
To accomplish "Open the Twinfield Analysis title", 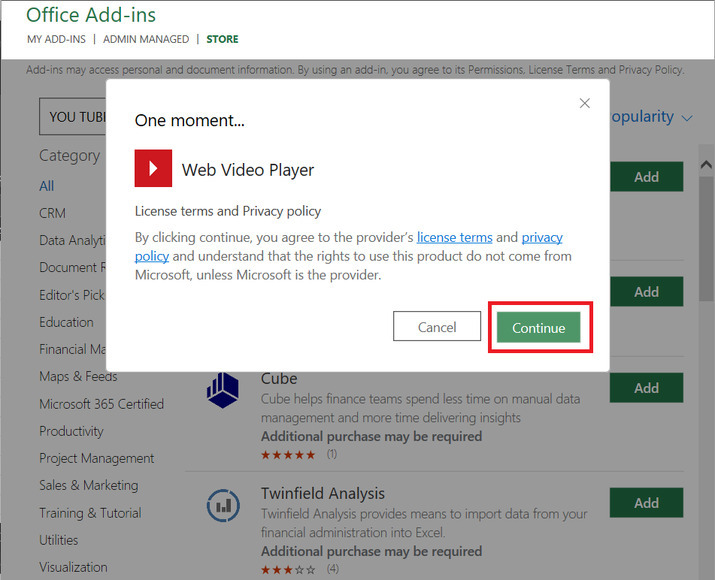I will [323, 493].
